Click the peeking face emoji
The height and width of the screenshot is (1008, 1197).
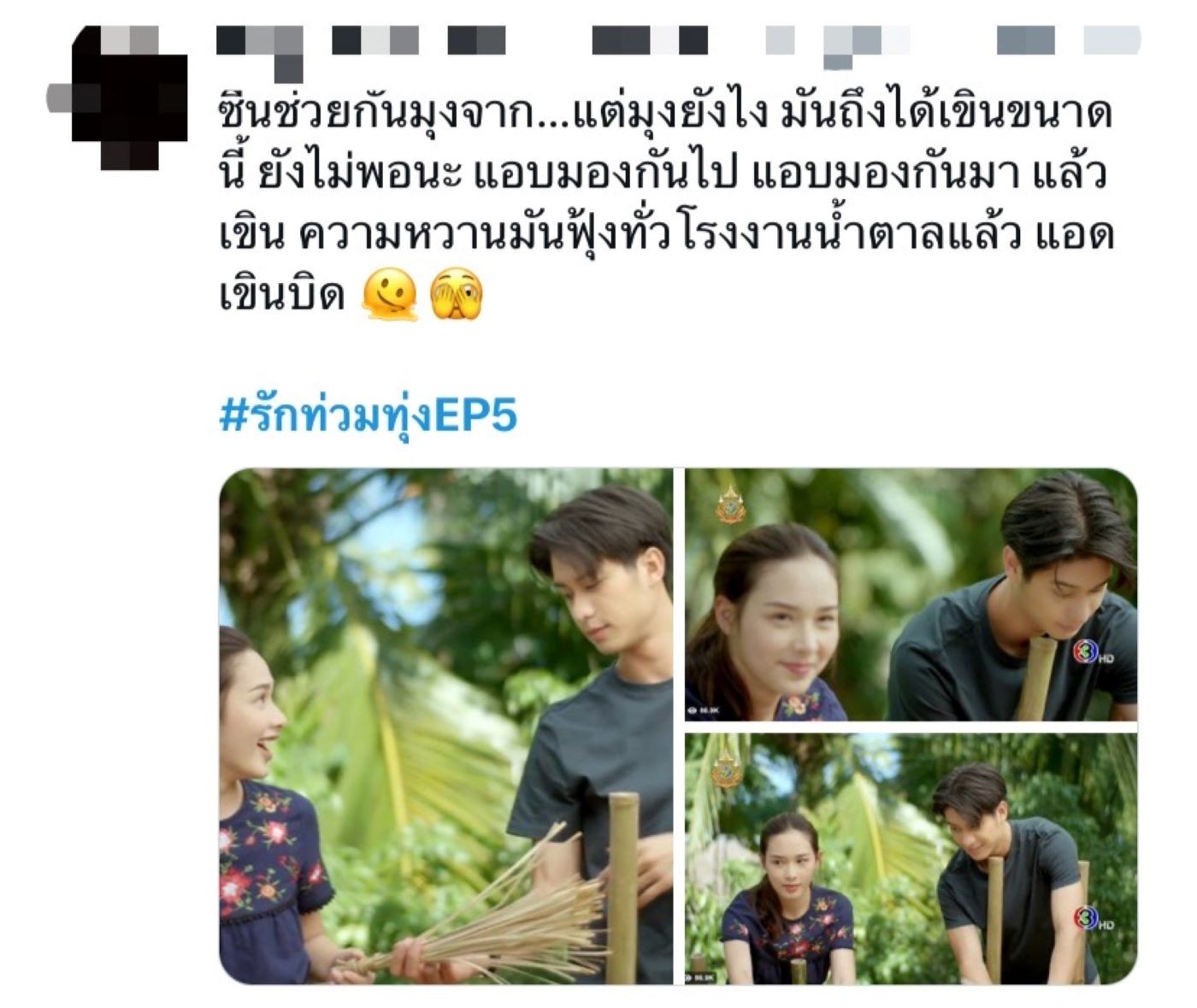(x=457, y=293)
